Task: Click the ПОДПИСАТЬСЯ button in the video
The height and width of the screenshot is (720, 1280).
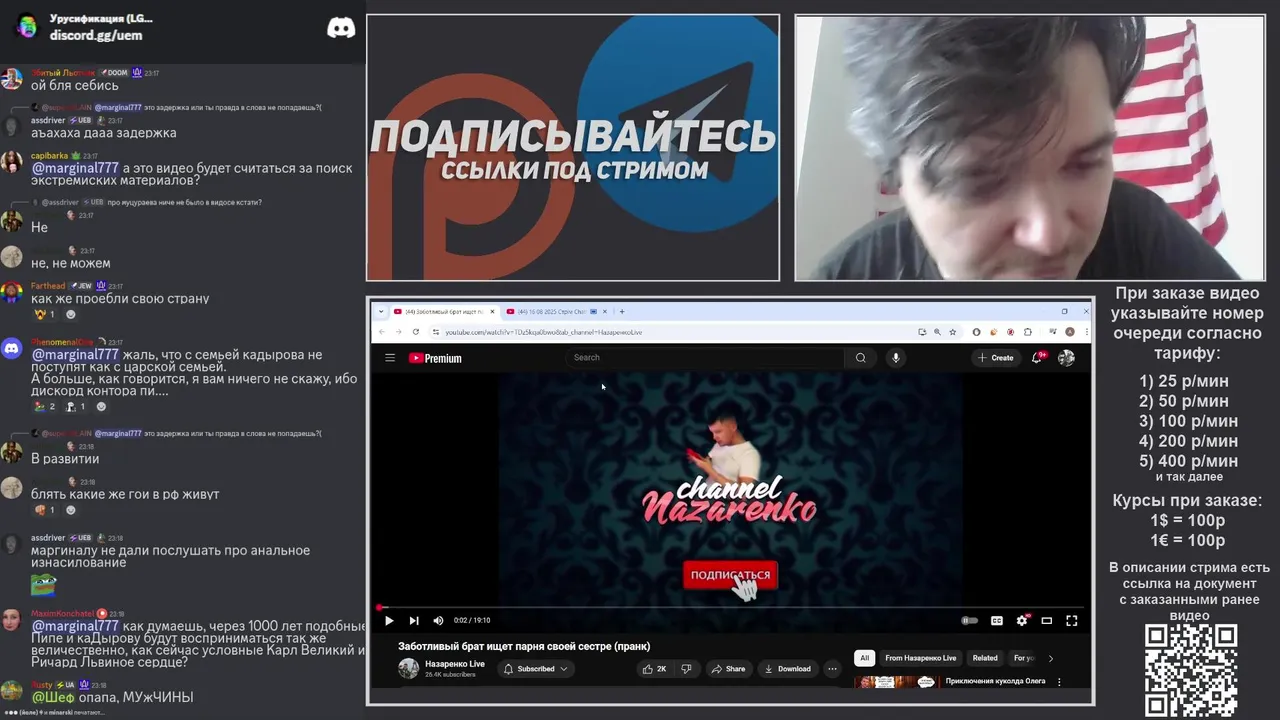Action: 730,575
